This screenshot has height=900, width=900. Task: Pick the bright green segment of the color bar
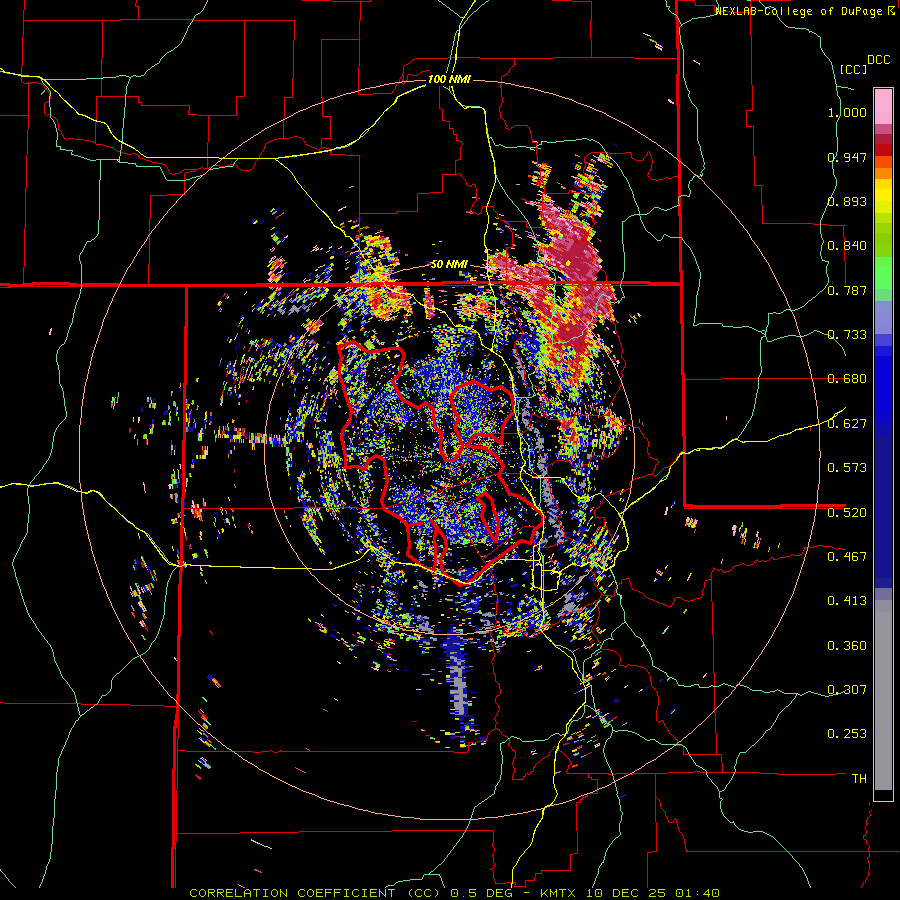[x=883, y=273]
